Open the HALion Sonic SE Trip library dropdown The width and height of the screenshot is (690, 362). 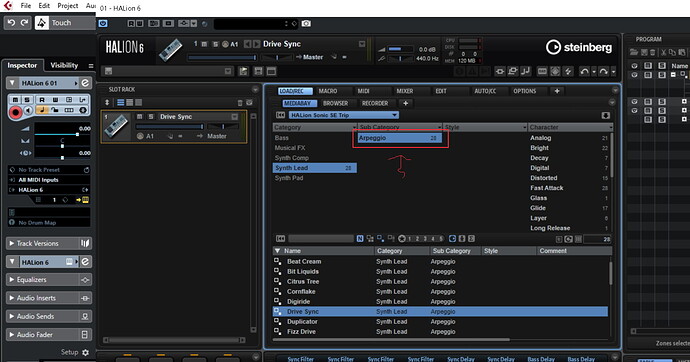[344, 115]
